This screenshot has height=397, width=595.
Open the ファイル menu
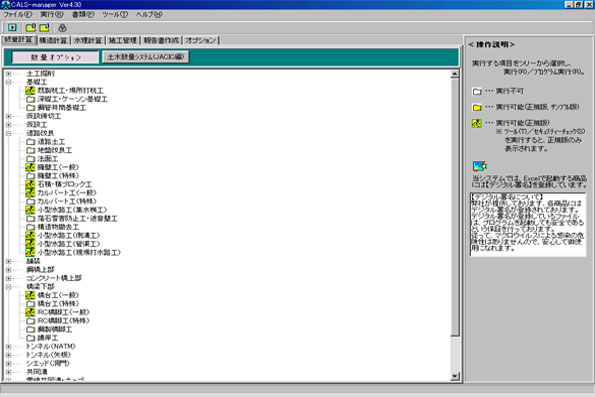[x=17, y=14]
